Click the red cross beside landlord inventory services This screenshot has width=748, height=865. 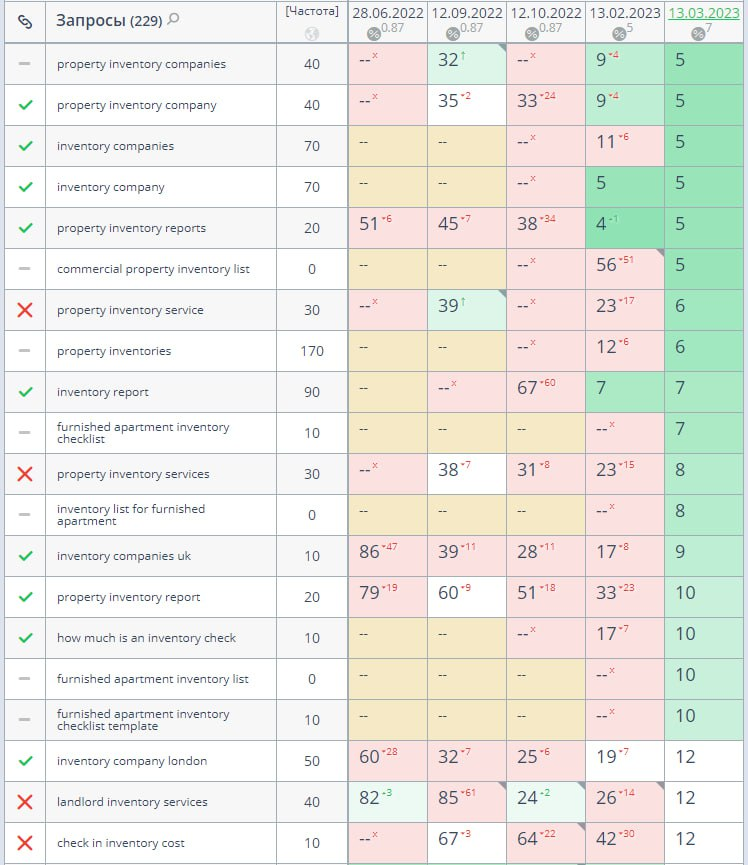click(25, 802)
